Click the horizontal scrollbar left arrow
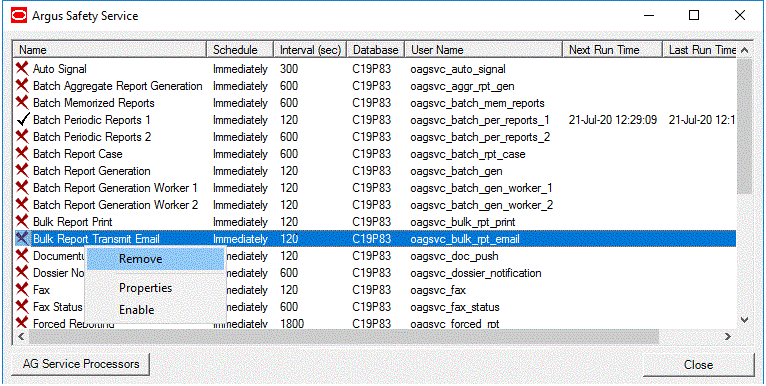Image resolution: width=766 pixels, height=386 pixels. click(21, 336)
